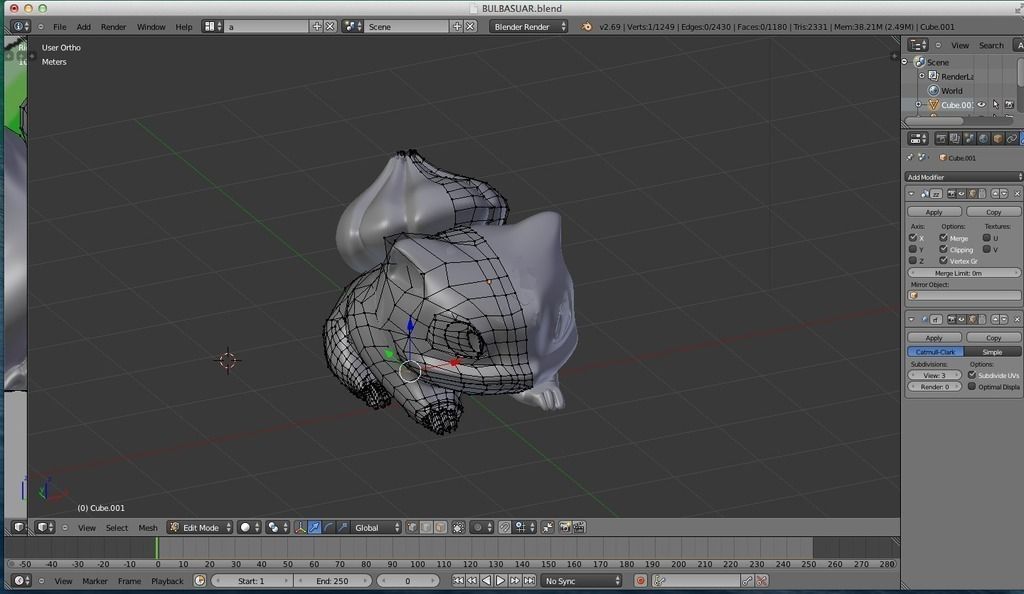Open the Add Modifier dropdown
The width and height of the screenshot is (1024, 594).
964,177
